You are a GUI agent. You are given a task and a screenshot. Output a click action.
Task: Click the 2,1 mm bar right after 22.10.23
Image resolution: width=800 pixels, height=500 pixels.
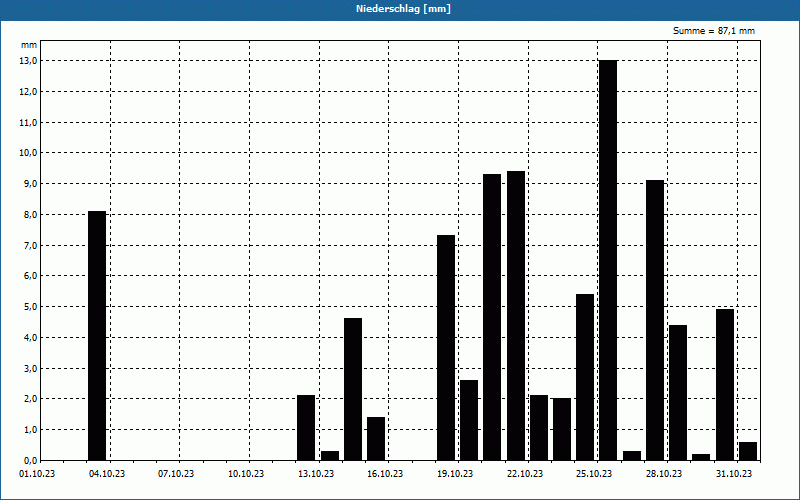click(x=539, y=428)
